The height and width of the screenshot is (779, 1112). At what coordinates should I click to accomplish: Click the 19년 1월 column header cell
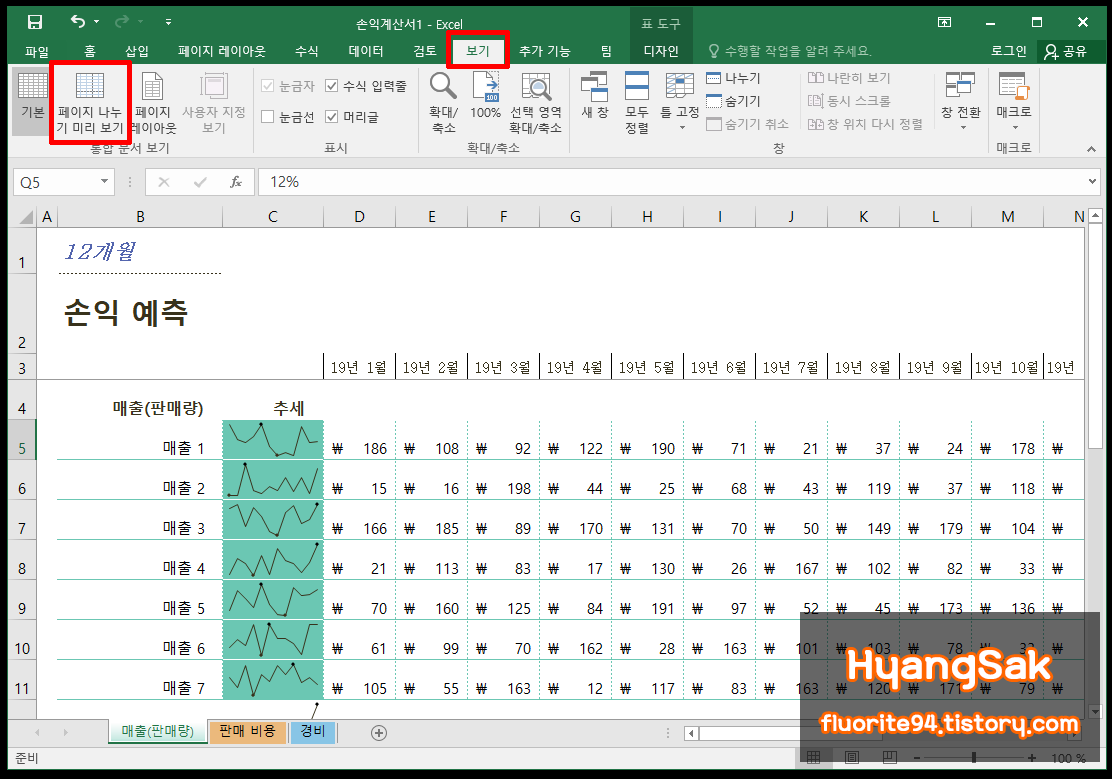(360, 368)
